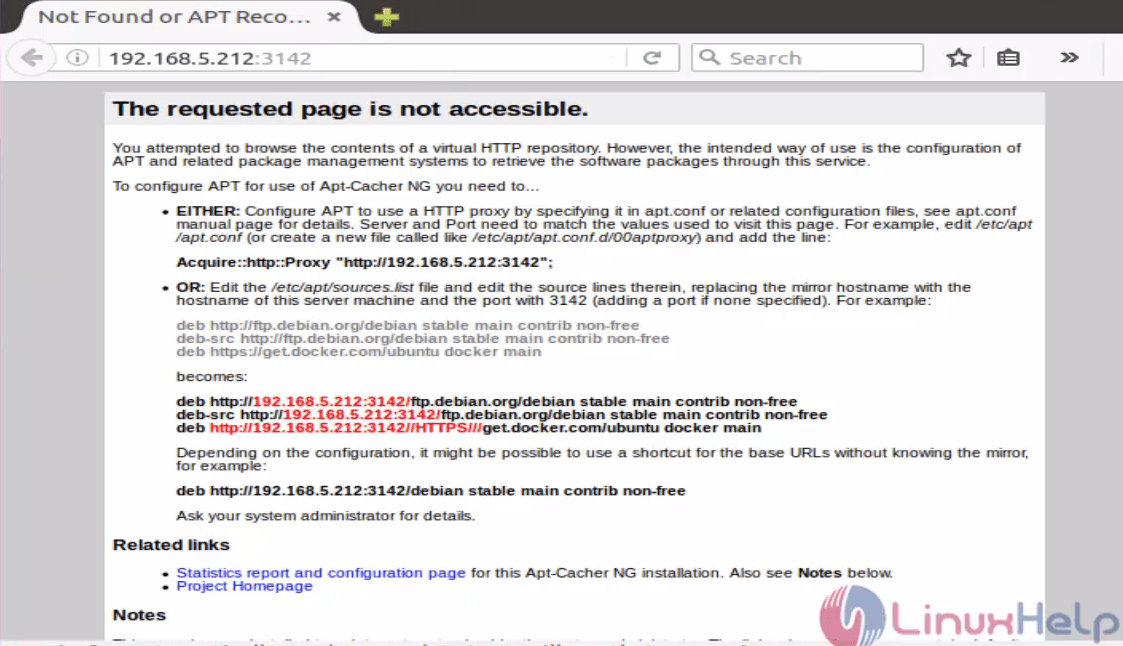Click the 'EITHER:' bullet label

[x=208, y=211]
